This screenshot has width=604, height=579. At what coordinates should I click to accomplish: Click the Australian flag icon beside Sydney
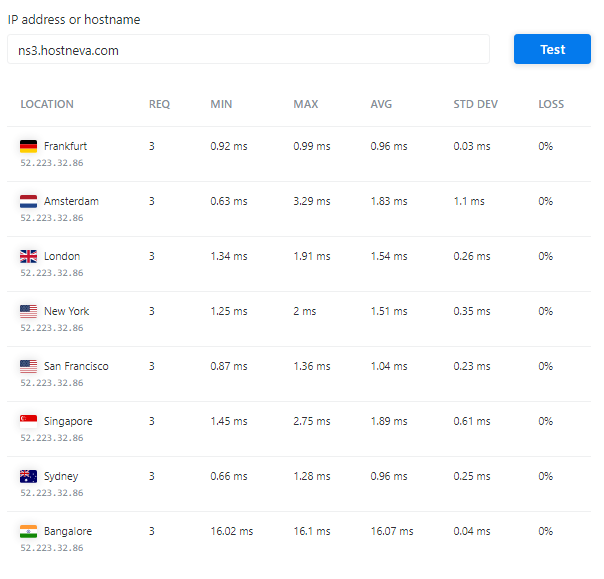[29, 477]
